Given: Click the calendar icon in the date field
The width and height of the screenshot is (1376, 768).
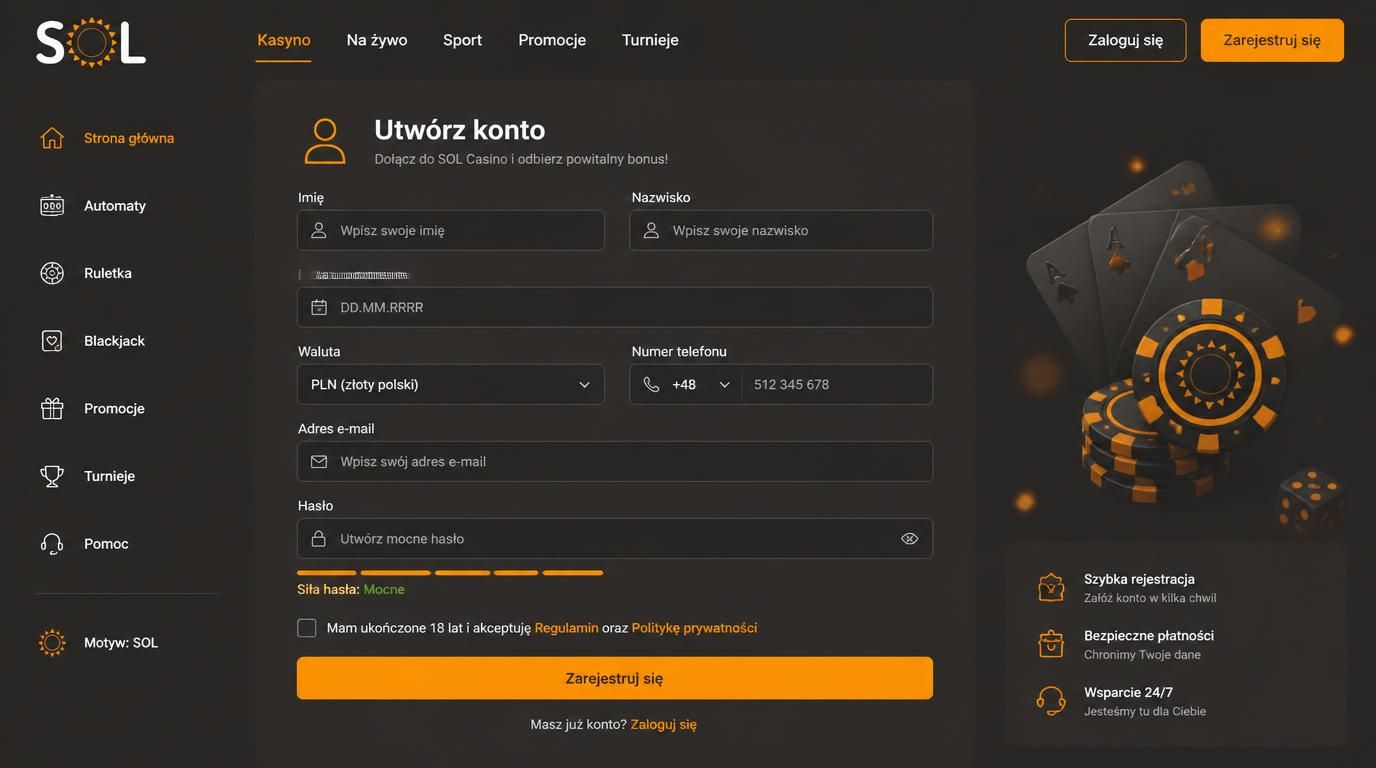Looking at the screenshot, I should 319,308.
